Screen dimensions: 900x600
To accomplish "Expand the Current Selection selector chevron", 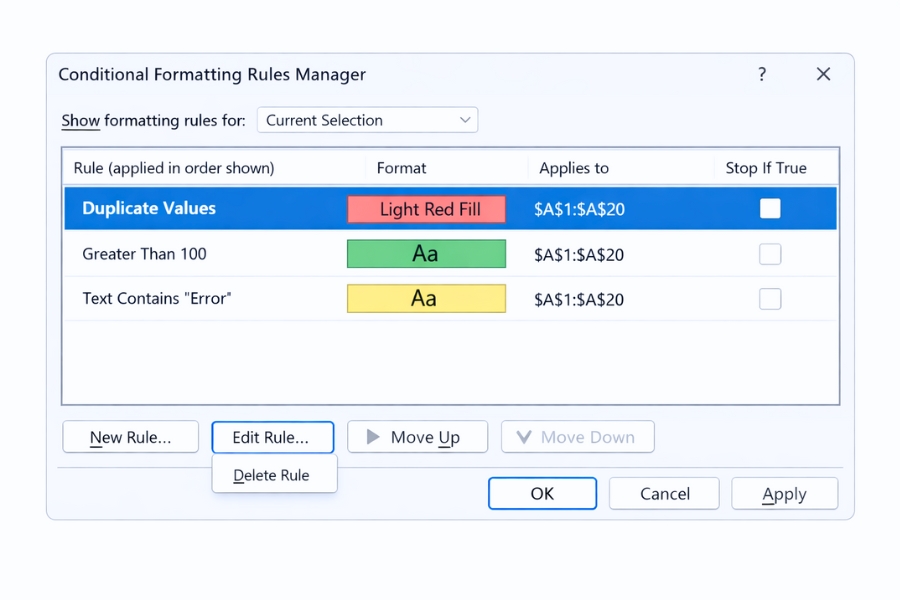I will 465,119.
